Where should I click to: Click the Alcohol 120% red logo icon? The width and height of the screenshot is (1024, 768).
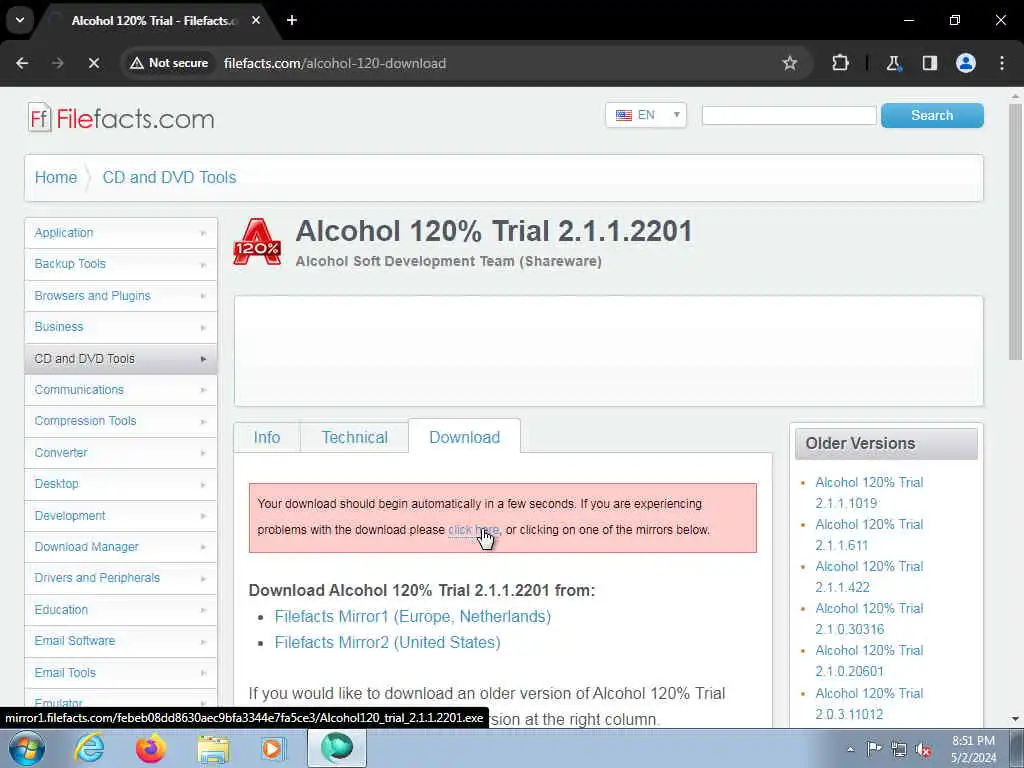point(257,243)
